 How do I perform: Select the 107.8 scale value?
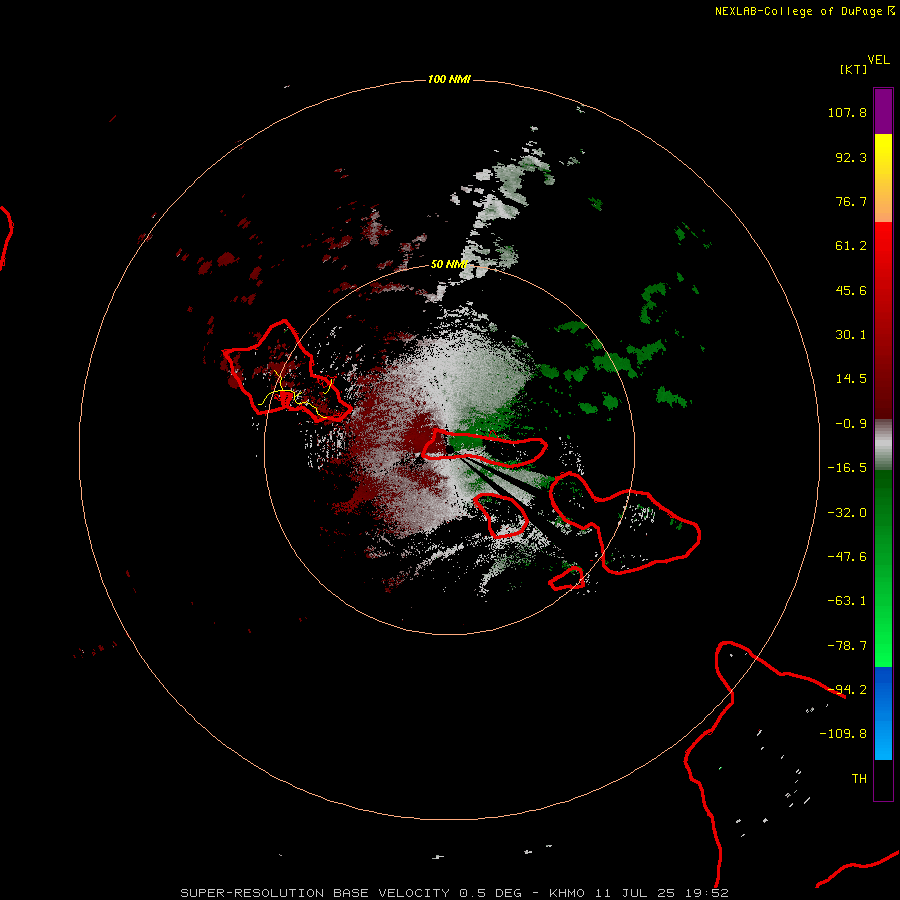[847, 112]
